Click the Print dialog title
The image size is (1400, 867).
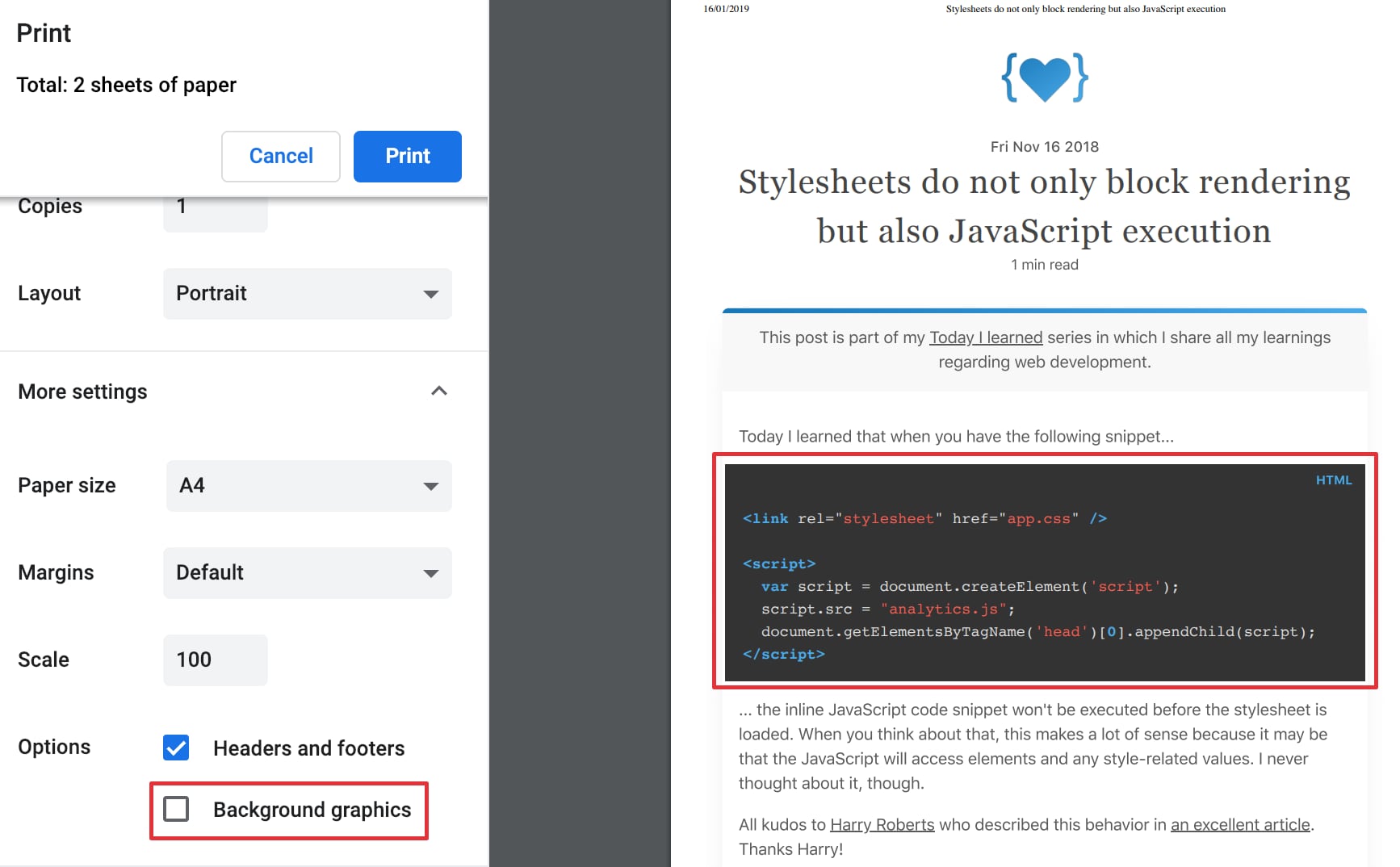pyautogui.click(x=44, y=33)
